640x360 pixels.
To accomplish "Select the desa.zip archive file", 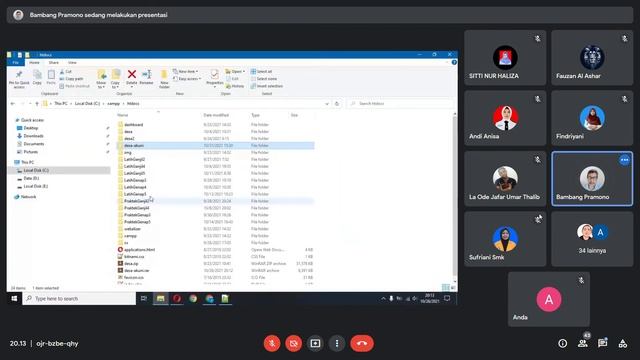I will pyautogui.click(x=216, y=264).
